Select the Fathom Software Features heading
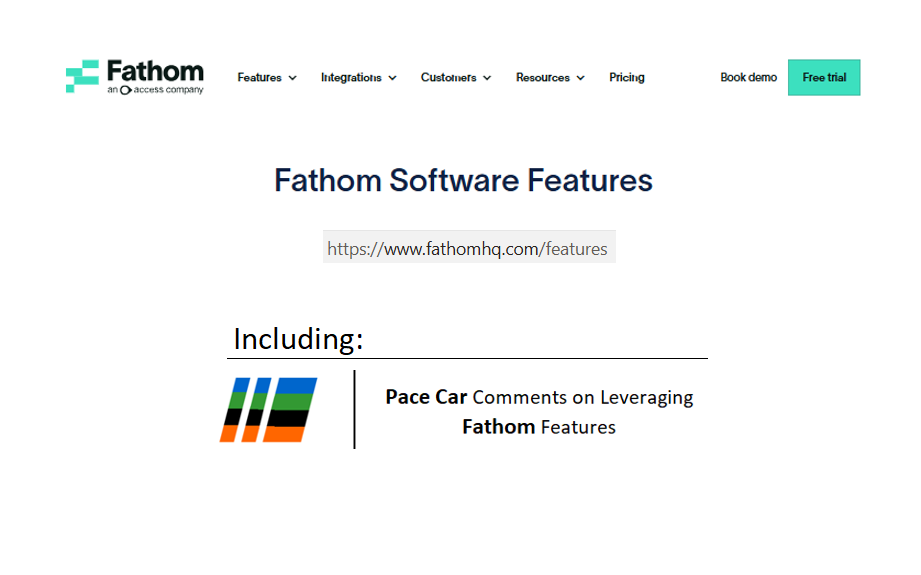The width and height of the screenshot is (921, 575). pos(463,180)
